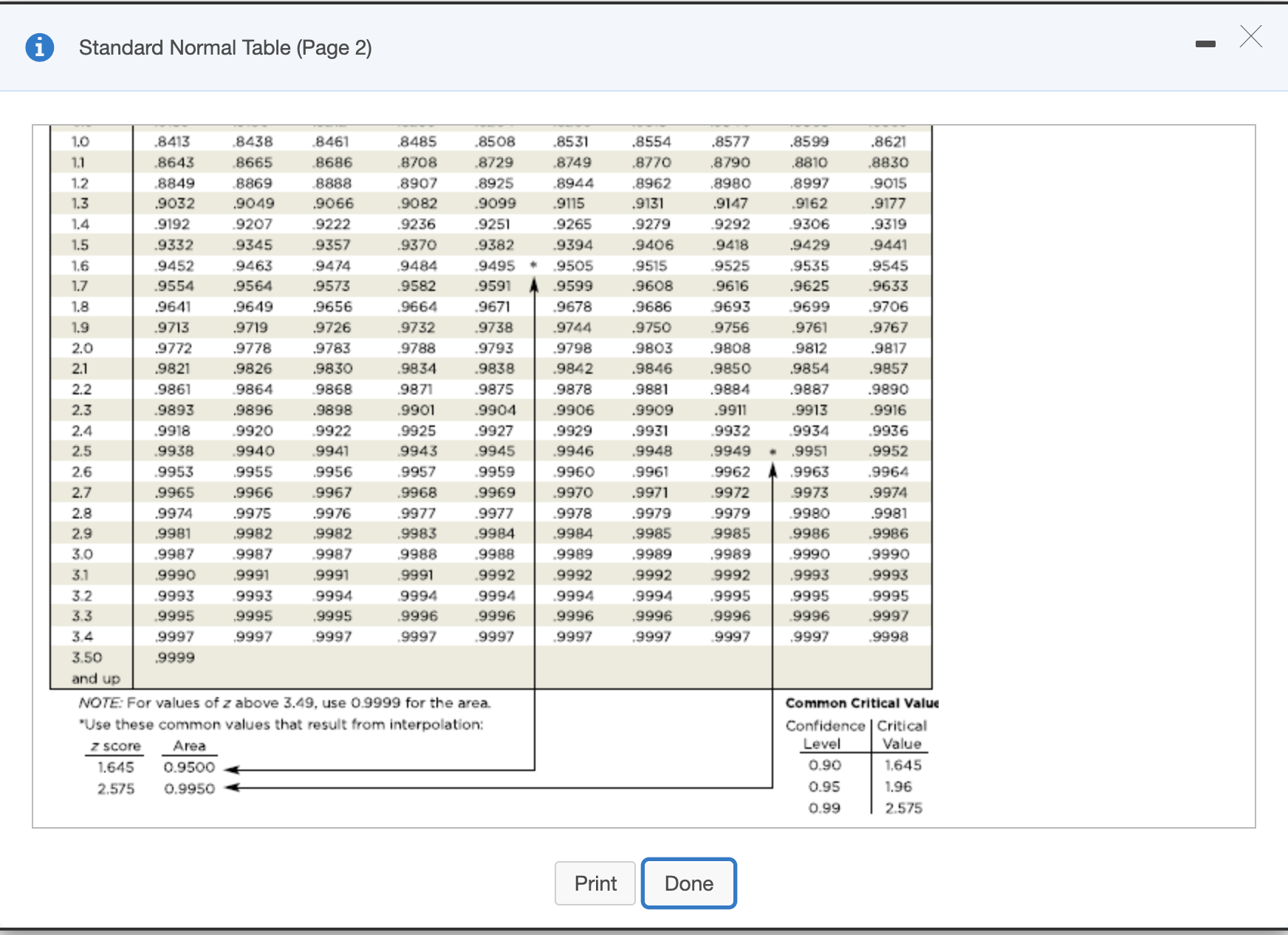Select value .9949 in row 2.5
Viewport: 1288px width, 935px height.
pyautogui.click(x=732, y=451)
